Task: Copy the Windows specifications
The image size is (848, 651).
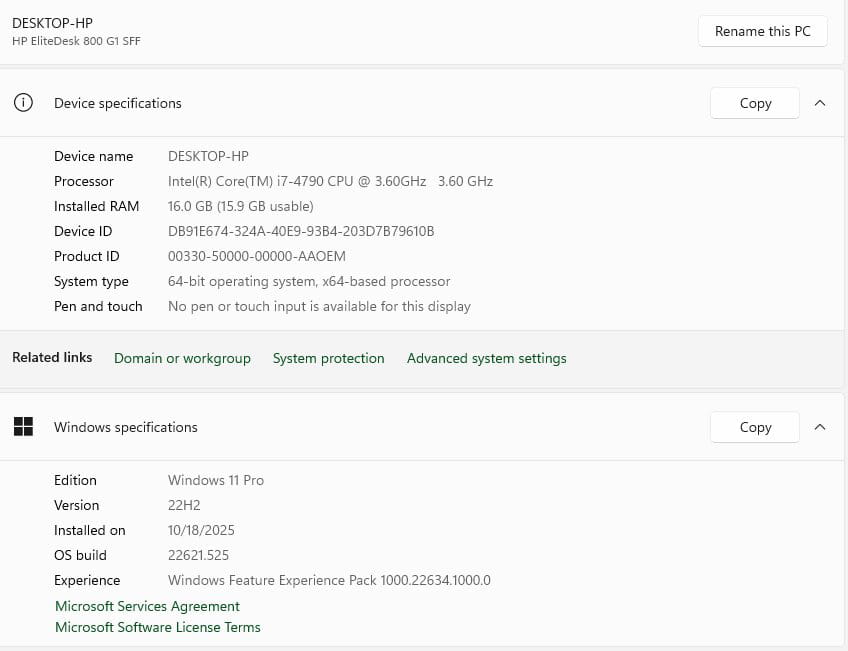Action: (x=755, y=427)
